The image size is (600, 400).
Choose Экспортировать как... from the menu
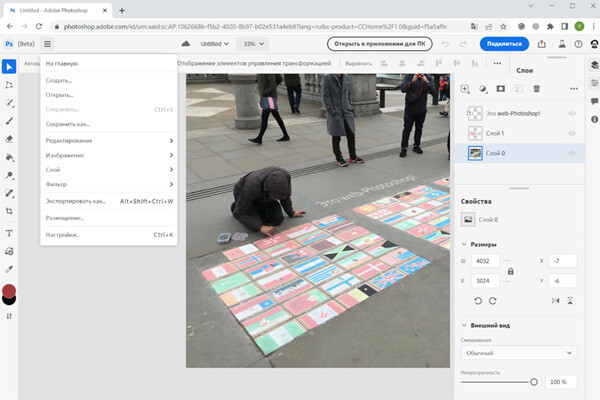click(x=75, y=201)
